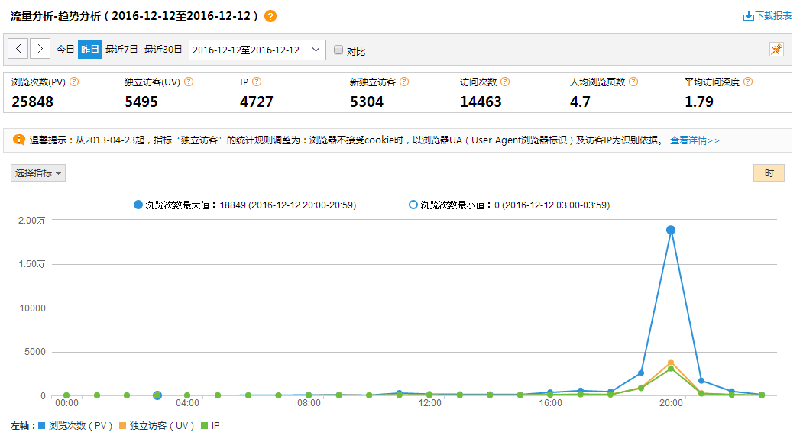Click the orange pin icon at right
The height and width of the screenshot is (442, 800).
[776, 49]
